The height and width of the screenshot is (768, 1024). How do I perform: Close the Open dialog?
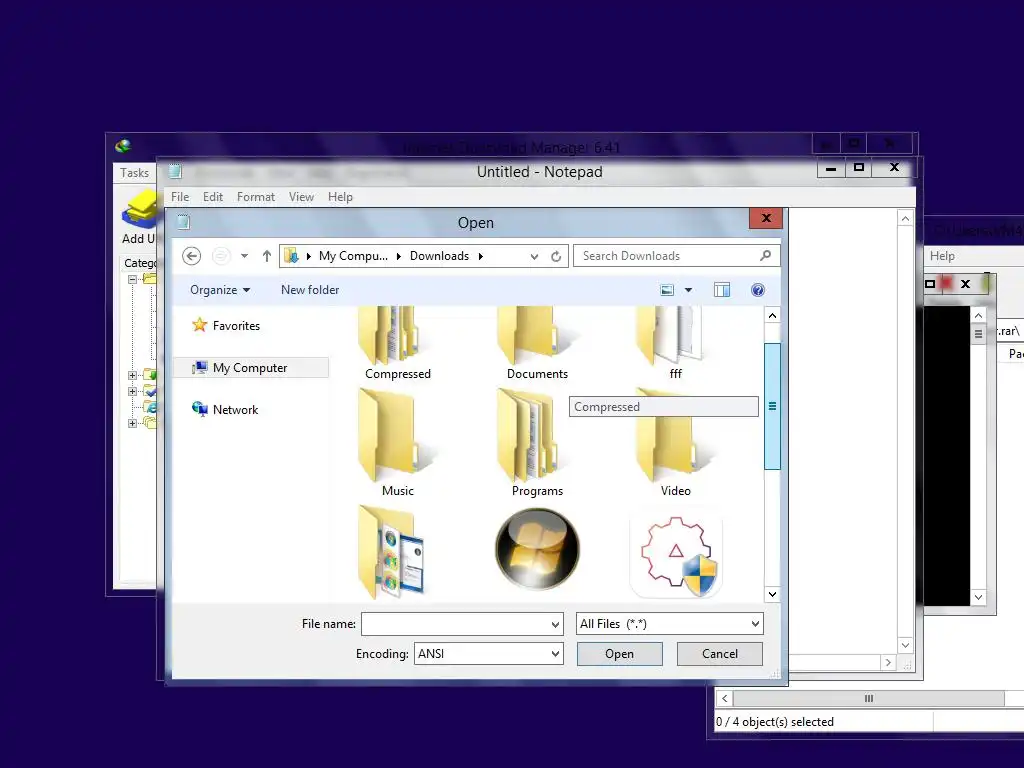click(766, 218)
